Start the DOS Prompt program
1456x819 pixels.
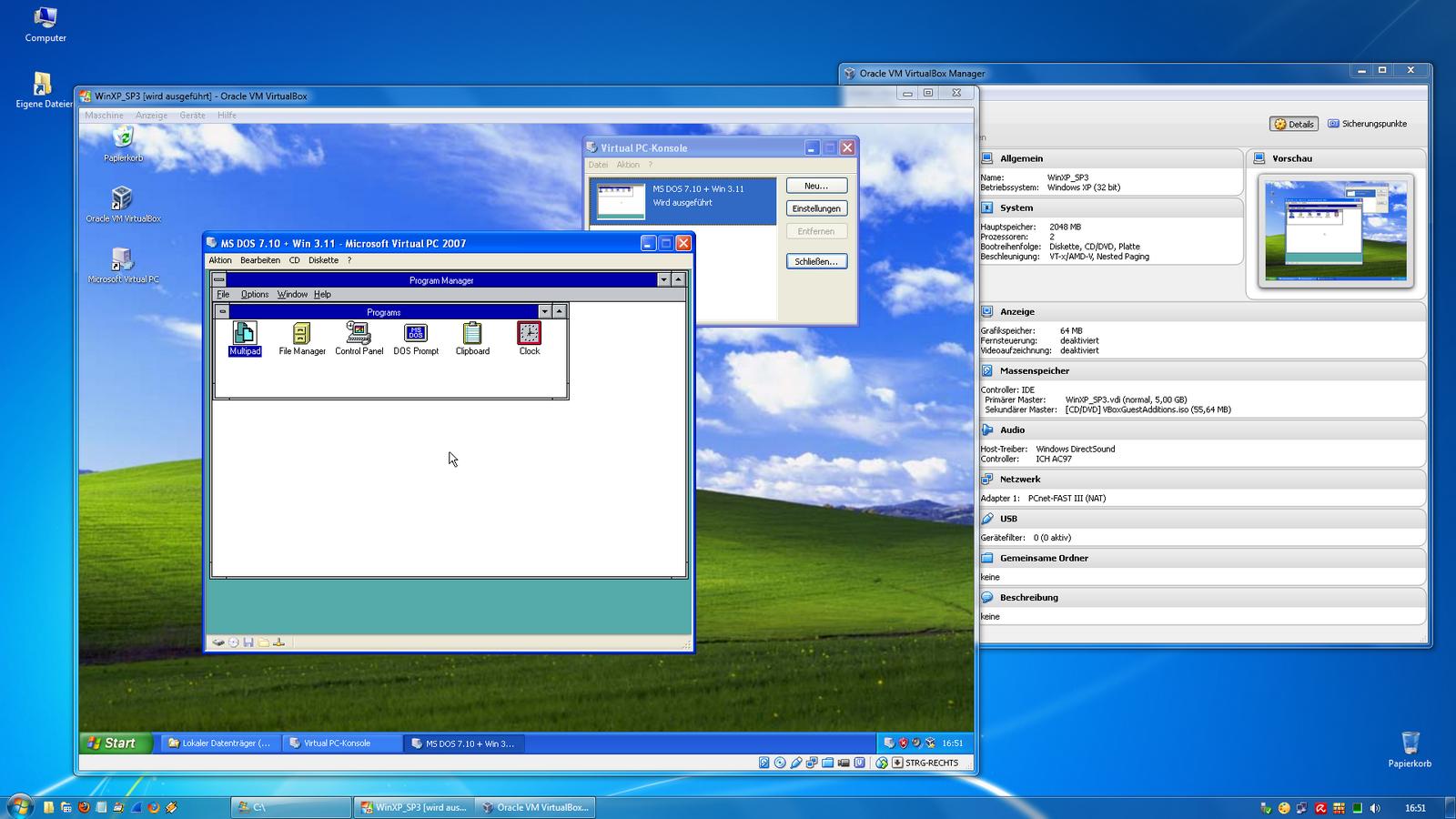[416, 339]
